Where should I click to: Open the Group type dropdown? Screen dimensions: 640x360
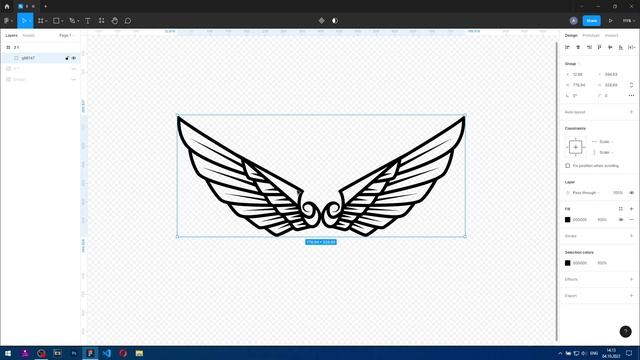572,64
